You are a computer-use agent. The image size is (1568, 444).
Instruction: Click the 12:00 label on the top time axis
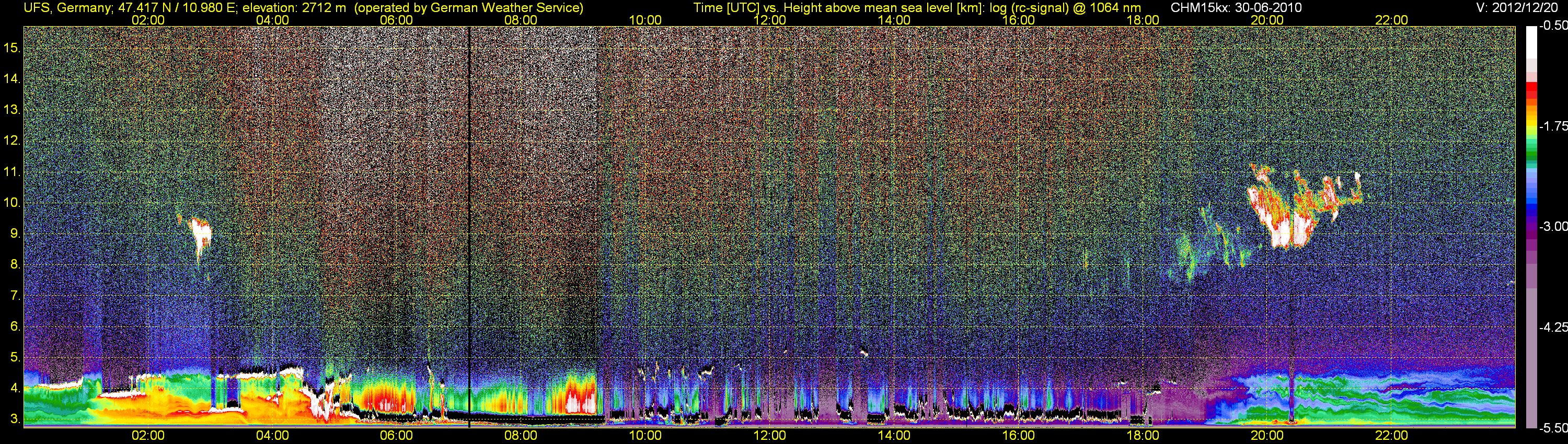pyautogui.click(x=769, y=20)
